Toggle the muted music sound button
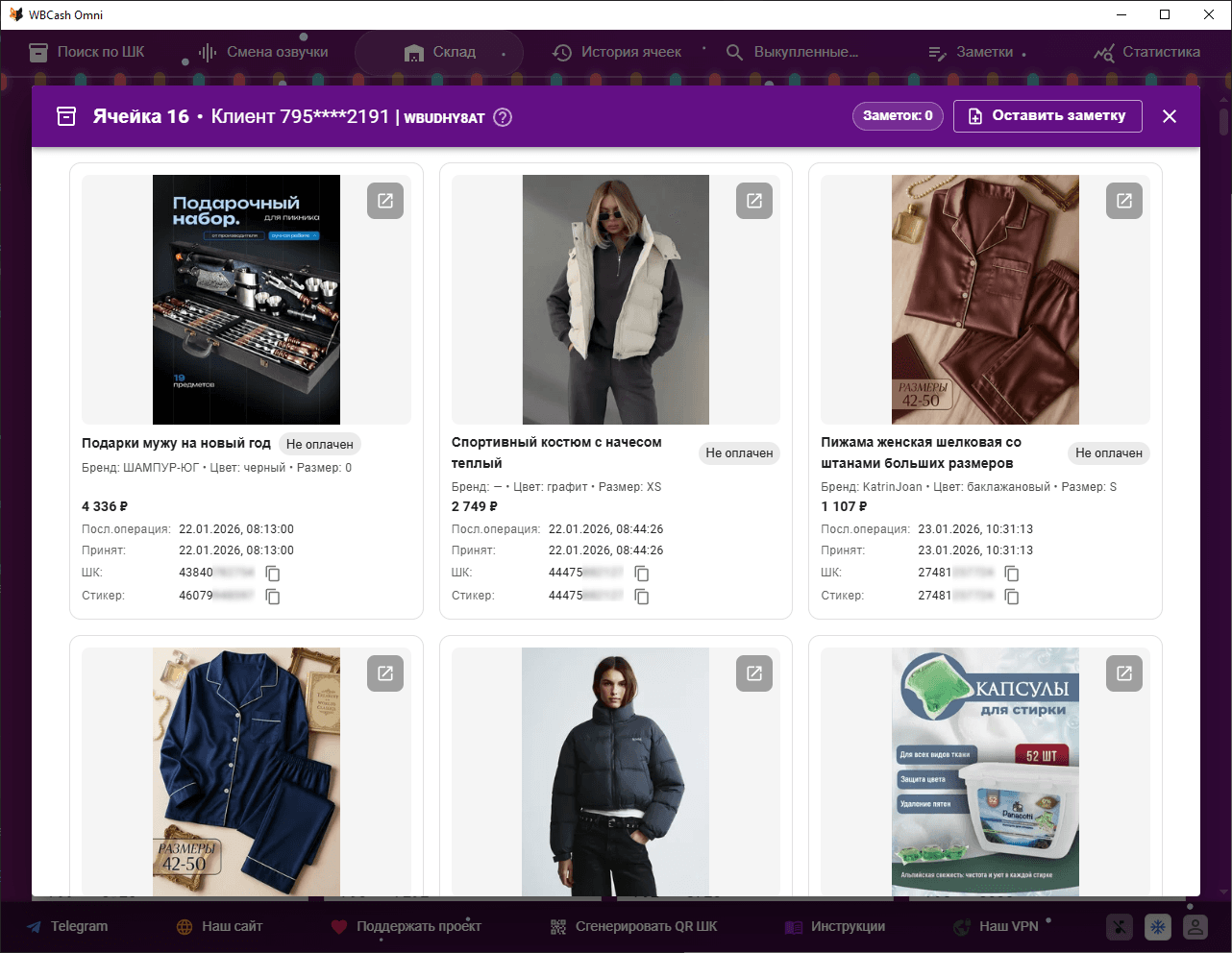1232x953 pixels. pos(1120,927)
